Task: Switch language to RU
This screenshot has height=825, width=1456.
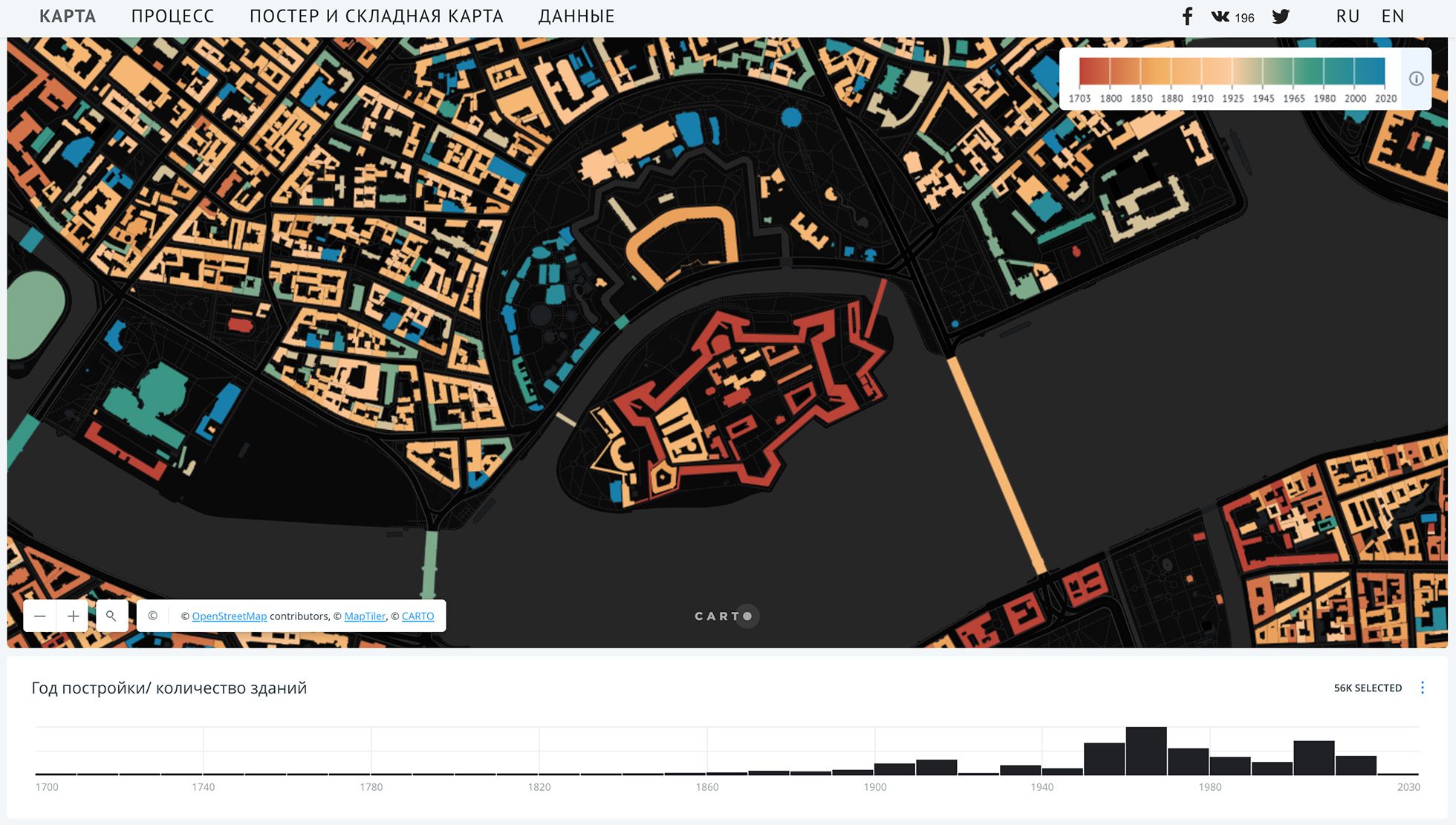Action: pyautogui.click(x=1347, y=16)
